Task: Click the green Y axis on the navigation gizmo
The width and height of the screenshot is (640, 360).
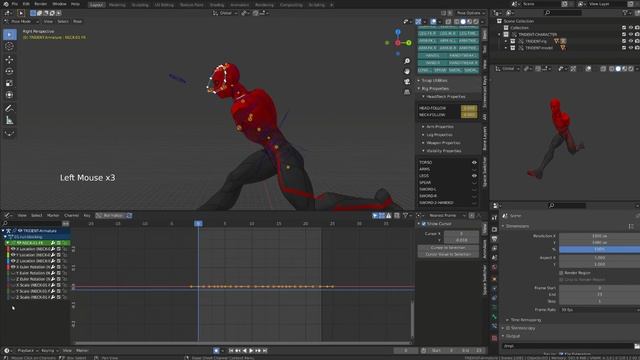Action: click(x=409, y=43)
